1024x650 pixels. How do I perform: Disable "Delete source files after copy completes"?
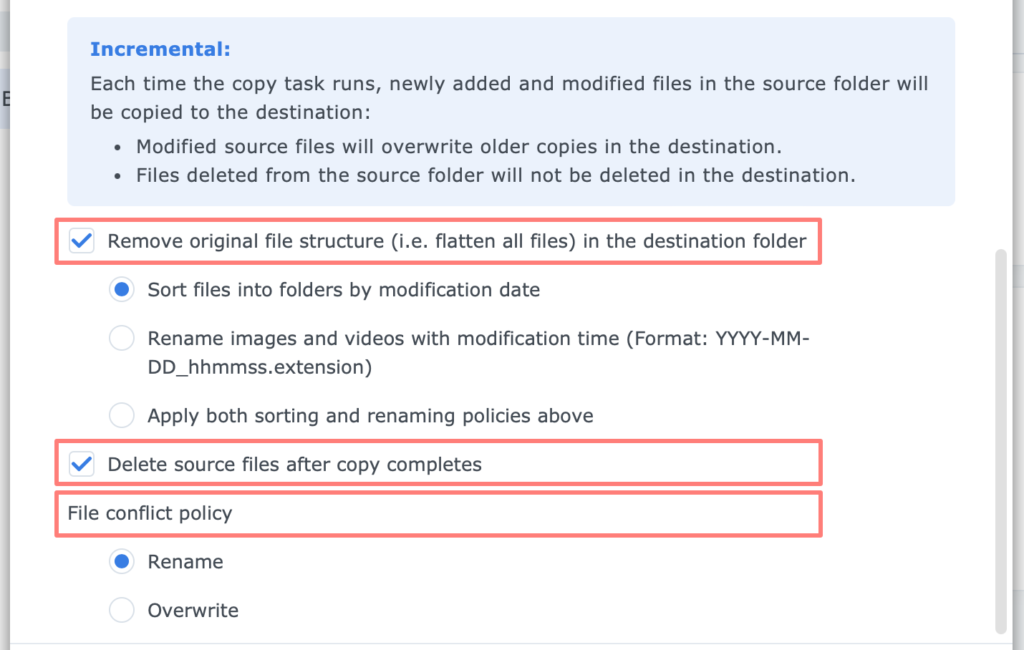pos(81,464)
